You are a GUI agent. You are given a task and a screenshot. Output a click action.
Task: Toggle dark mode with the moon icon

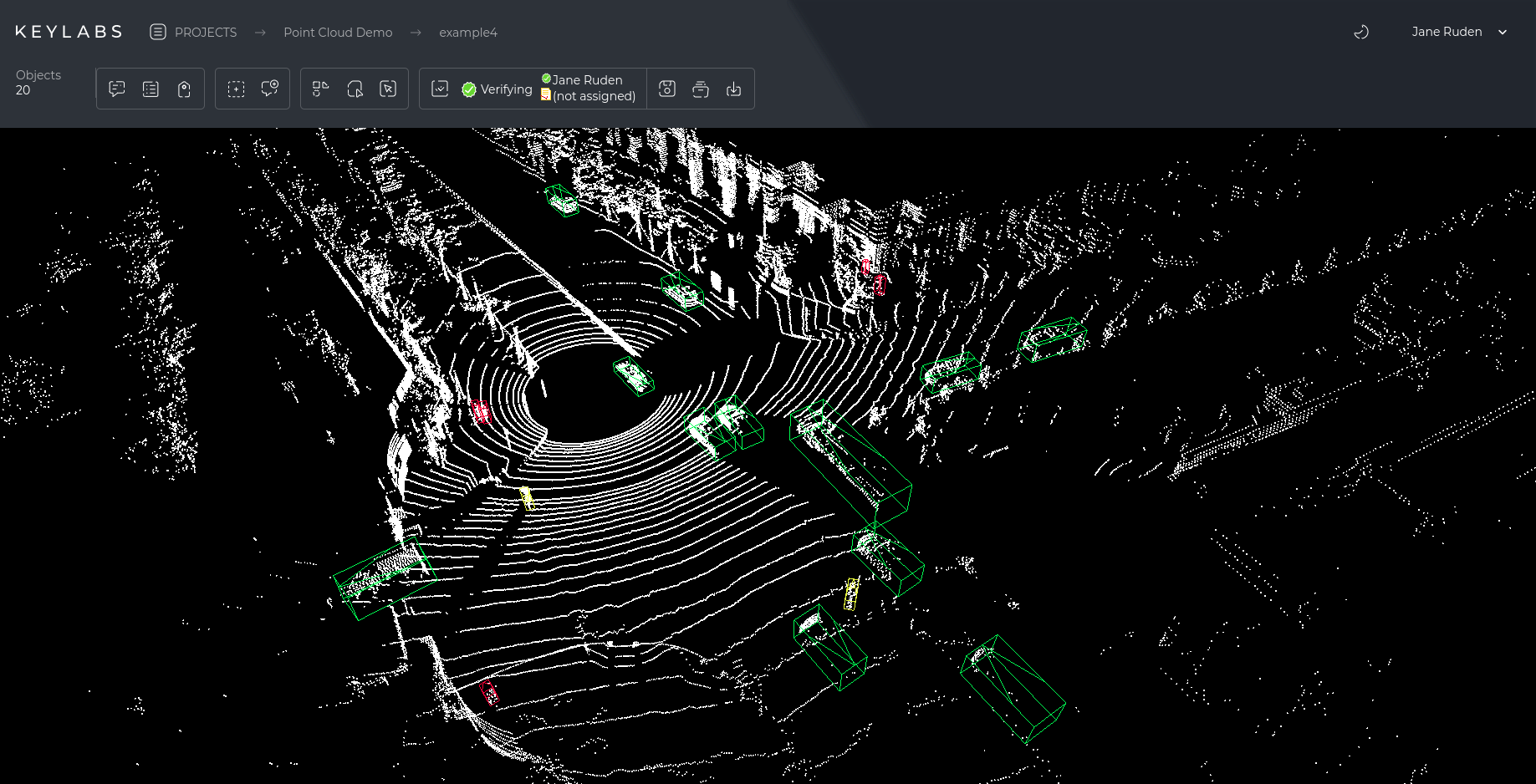[x=1361, y=32]
